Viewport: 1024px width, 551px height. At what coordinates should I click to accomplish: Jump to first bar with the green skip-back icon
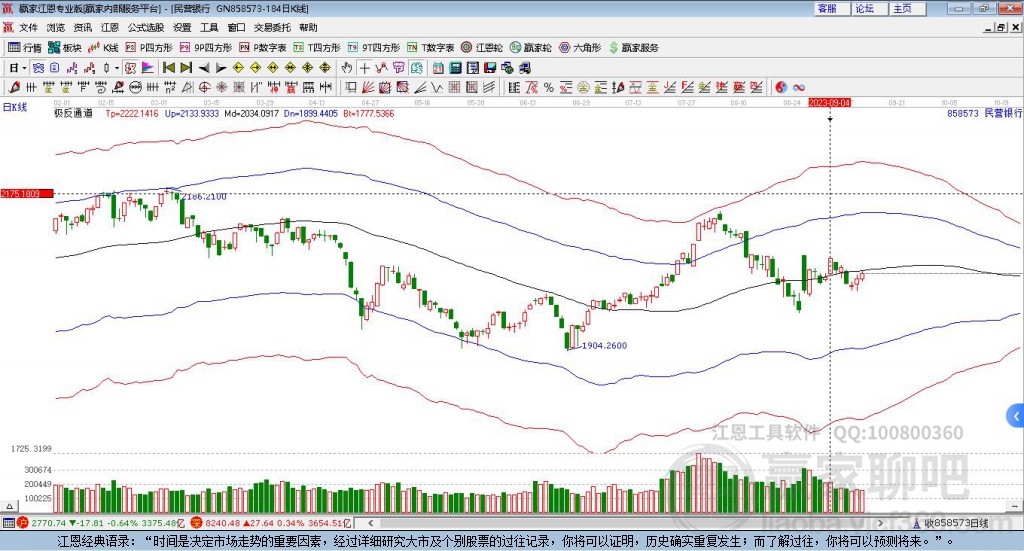tap(168, 68)
